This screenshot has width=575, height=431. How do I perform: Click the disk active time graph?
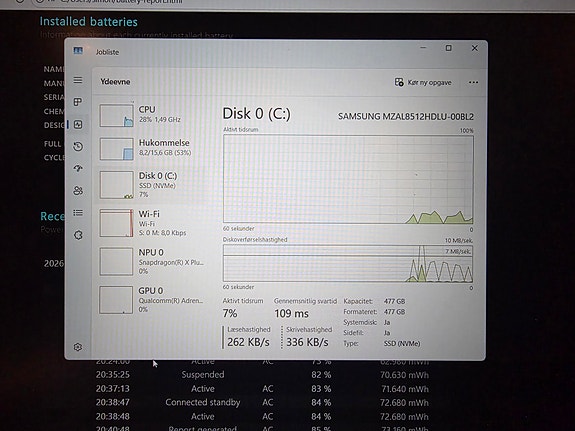click(x=348, y=179)
